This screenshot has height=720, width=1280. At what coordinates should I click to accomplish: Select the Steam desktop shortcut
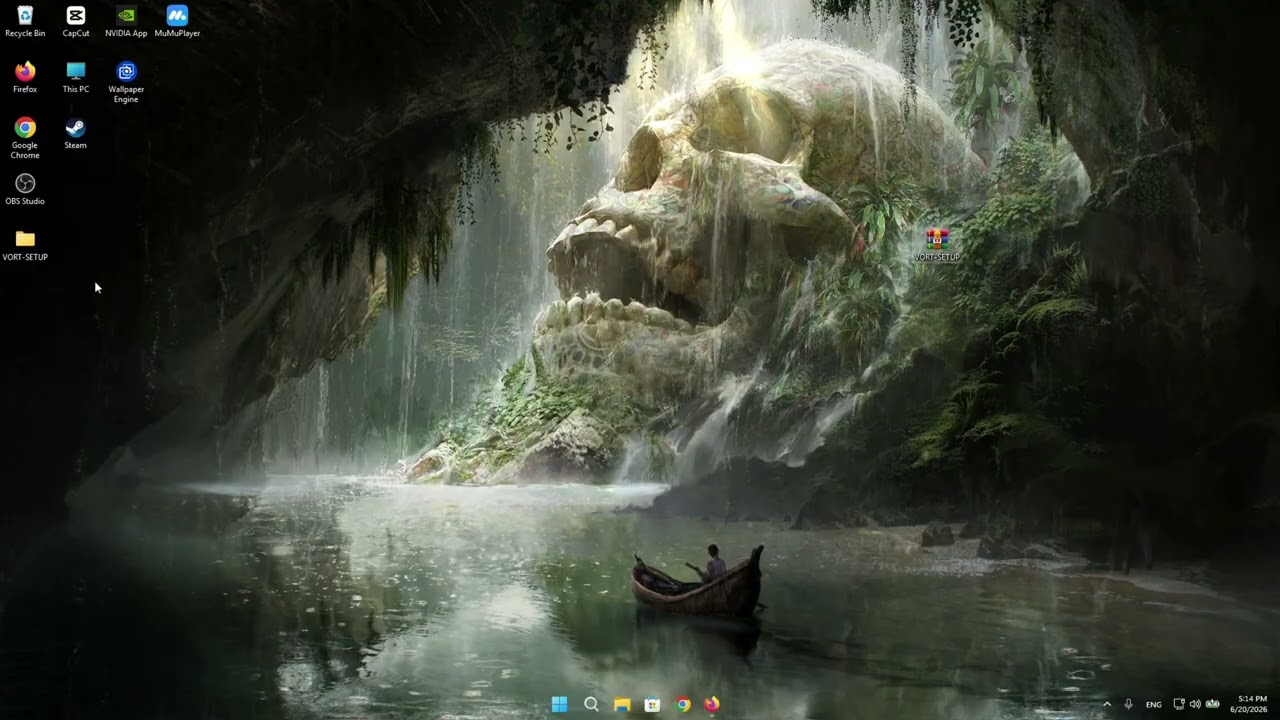coord(76,133)
